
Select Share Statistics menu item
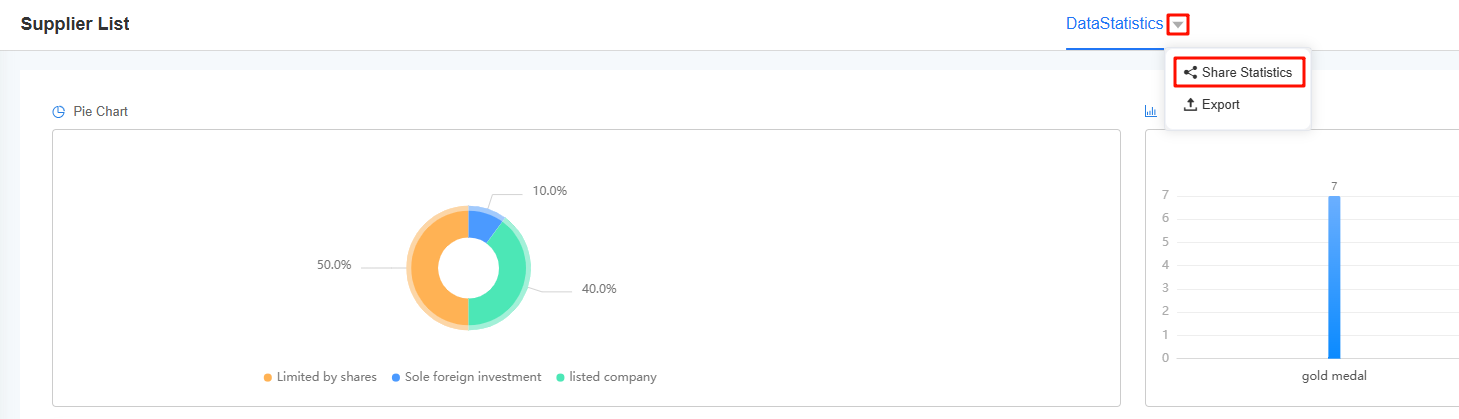coord(1246,73)
